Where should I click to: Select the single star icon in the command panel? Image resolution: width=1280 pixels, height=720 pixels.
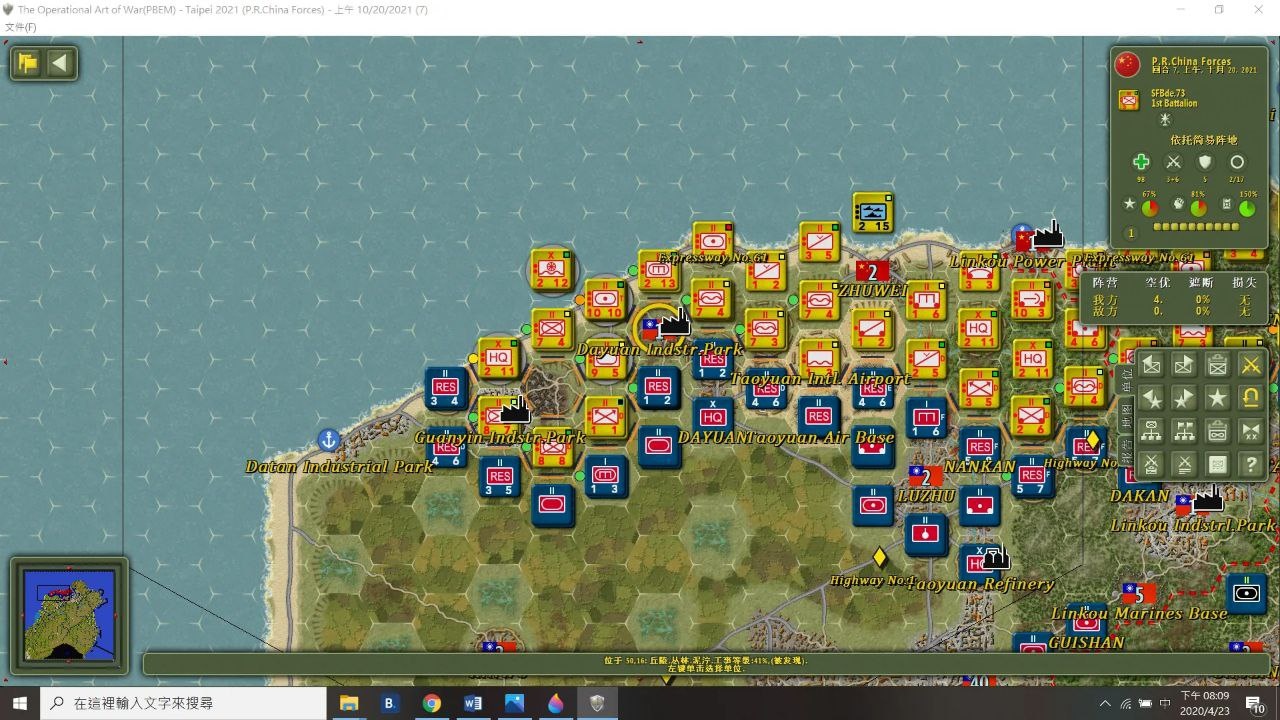pyautogui.click(x=1217, y=398)
